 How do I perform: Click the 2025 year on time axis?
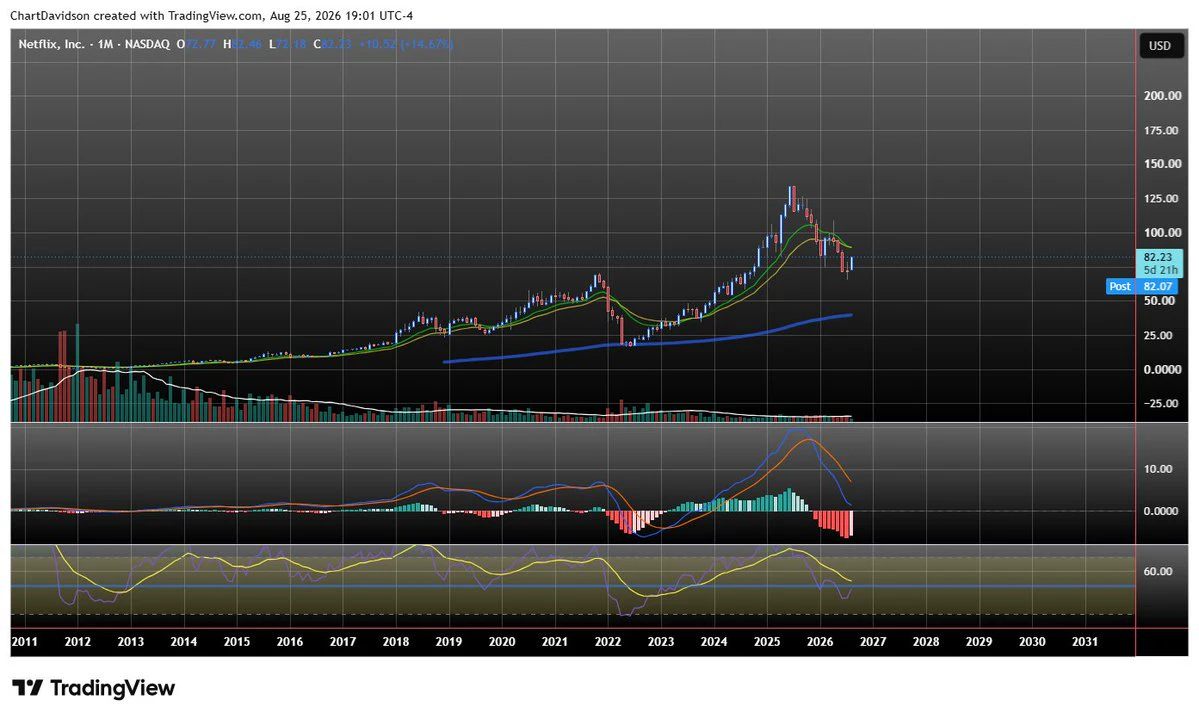[x=767, y=642]
